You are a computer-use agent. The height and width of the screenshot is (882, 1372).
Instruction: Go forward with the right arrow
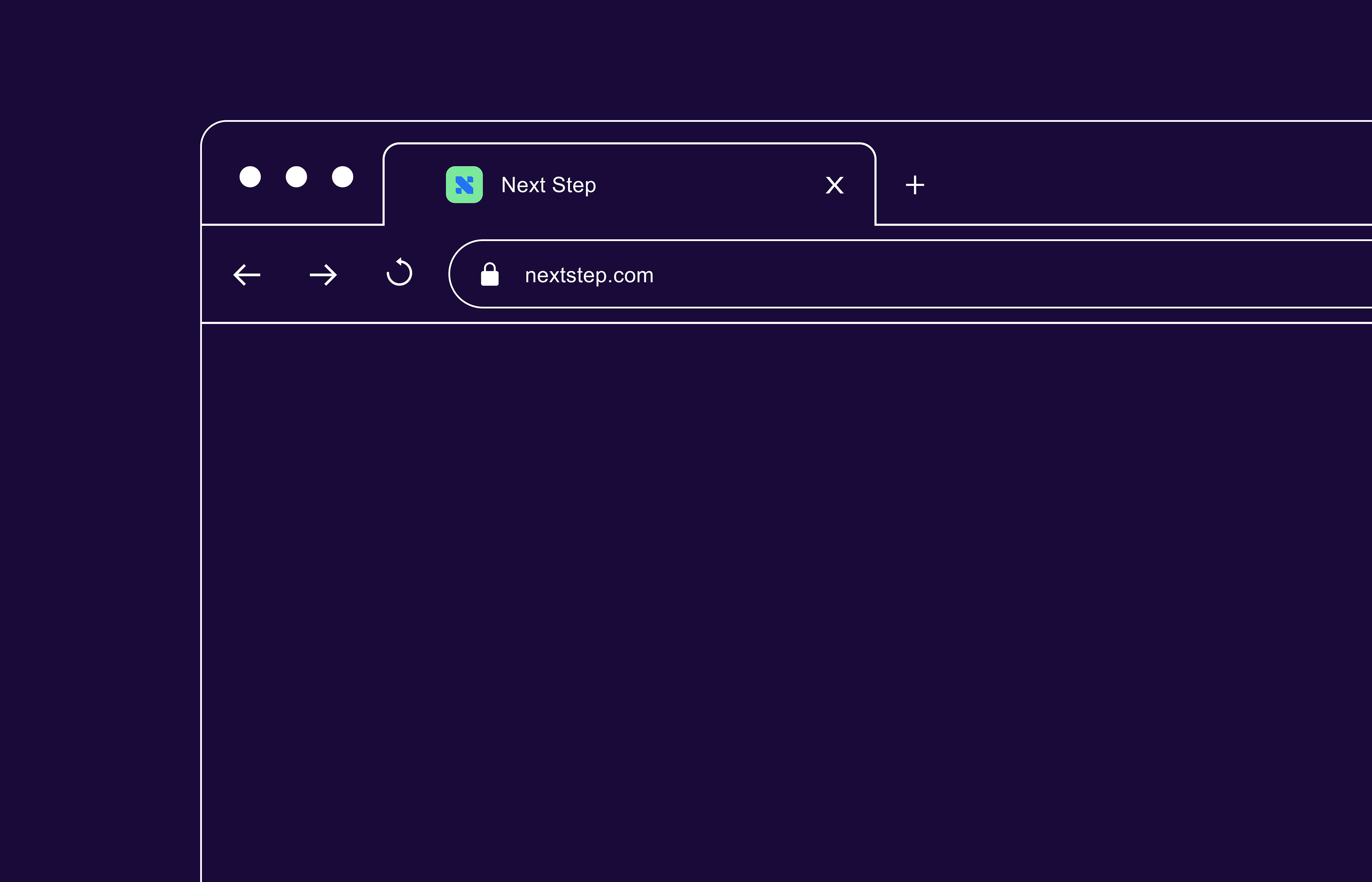tap(323, 275)
